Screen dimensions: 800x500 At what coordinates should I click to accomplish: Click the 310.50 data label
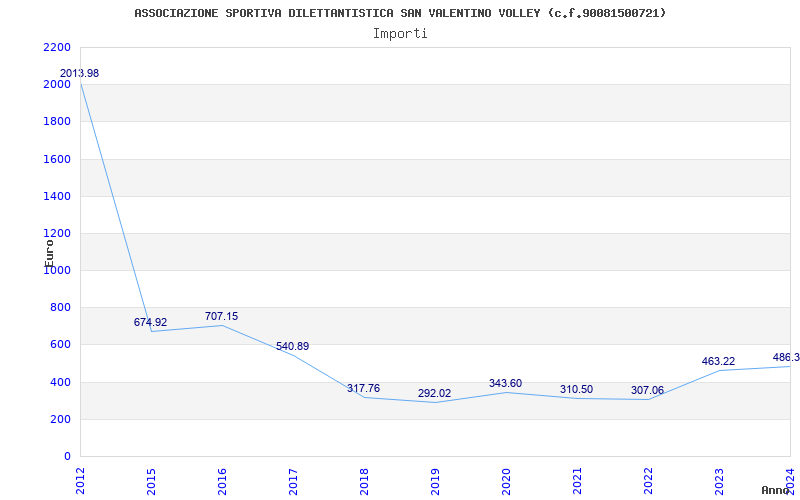click(576, 389)
